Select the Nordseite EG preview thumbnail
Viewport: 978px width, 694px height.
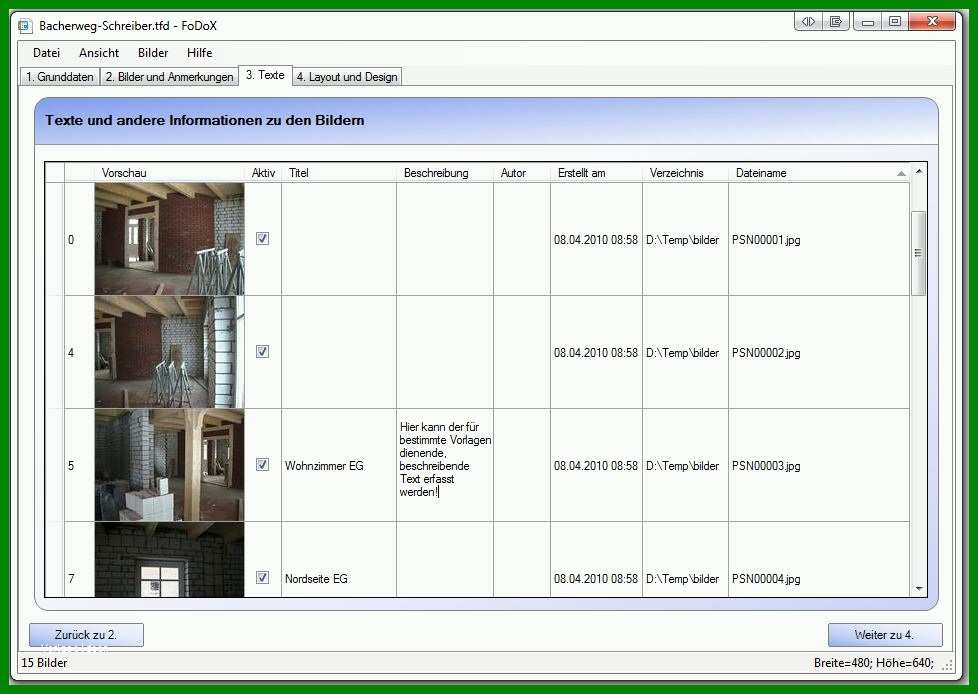click(170, 559)
